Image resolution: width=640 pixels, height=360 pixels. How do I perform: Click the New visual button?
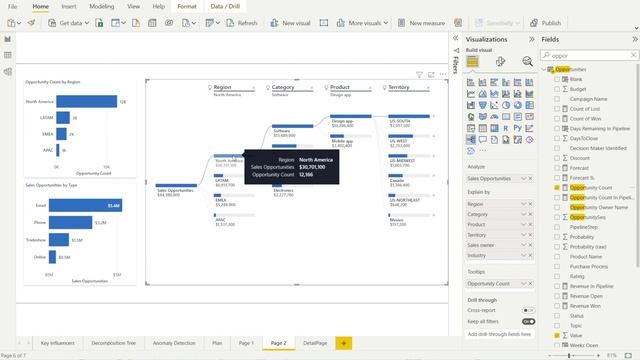click(x=290, y=23)
